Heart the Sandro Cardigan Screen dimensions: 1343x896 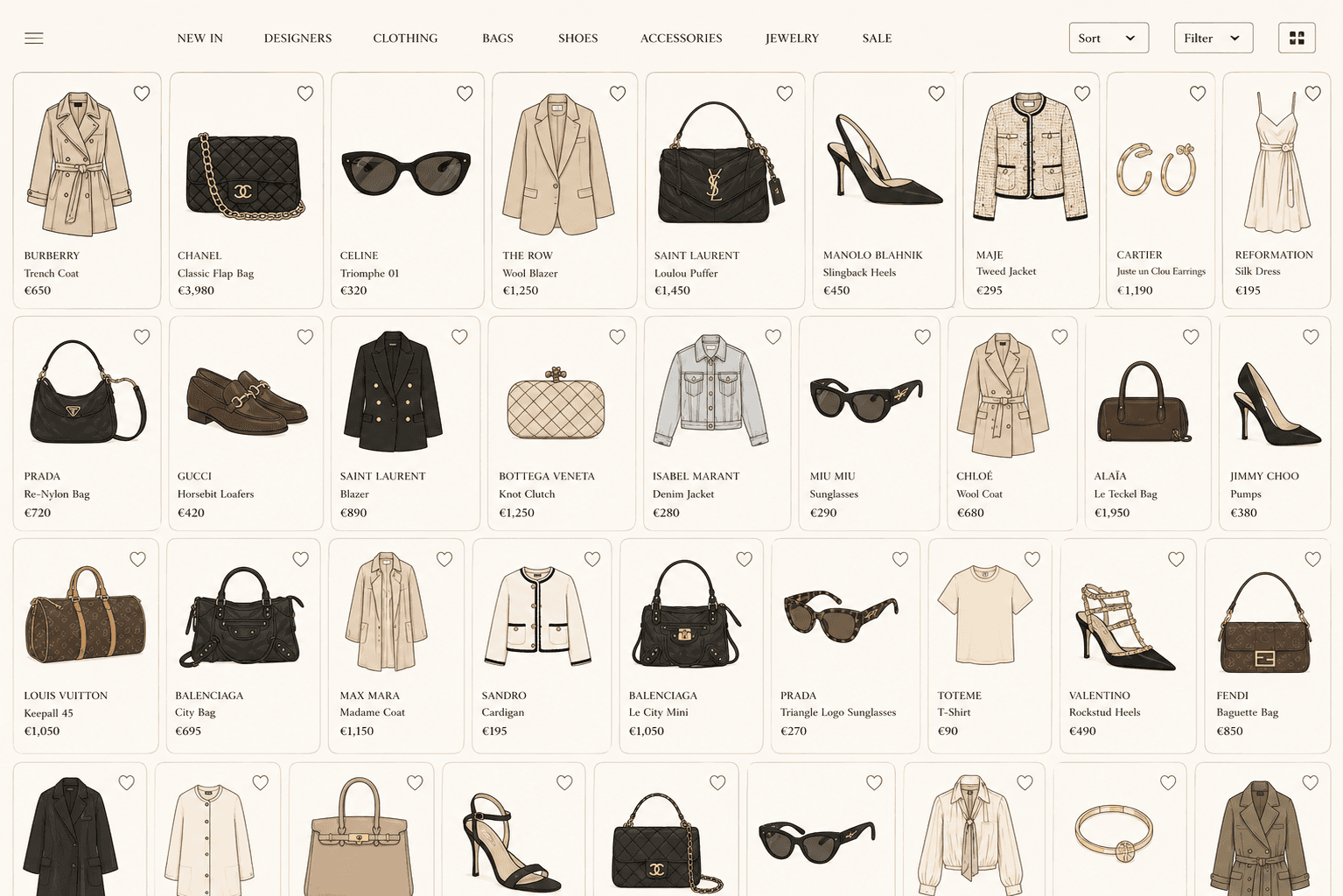592,559
